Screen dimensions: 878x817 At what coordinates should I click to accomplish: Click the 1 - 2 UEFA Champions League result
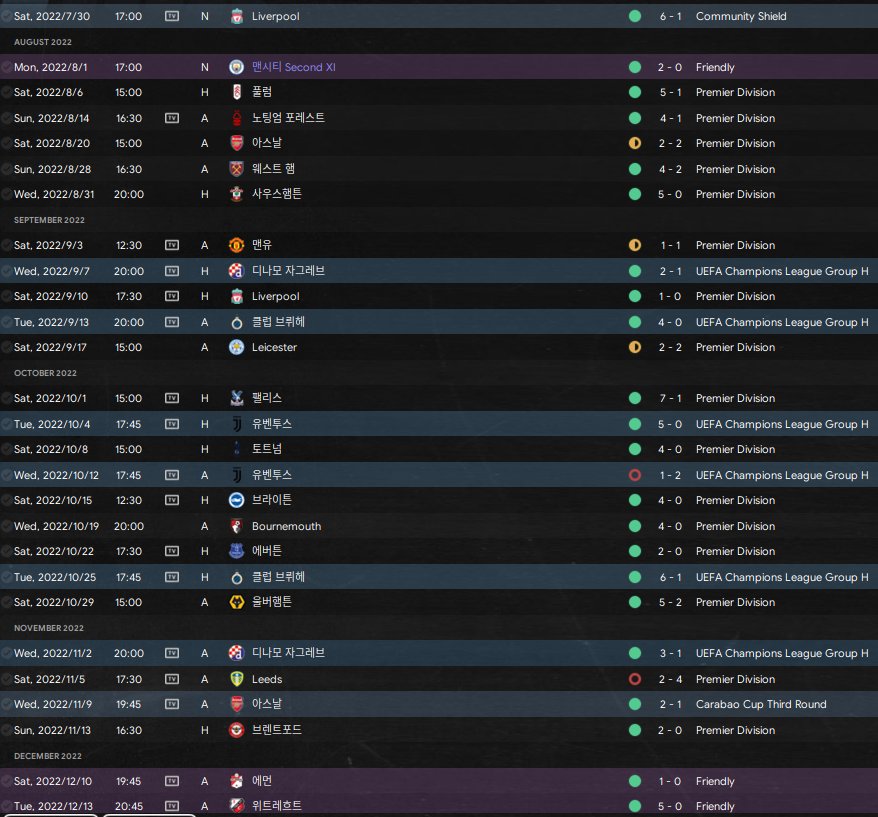(x=671, y=475)
